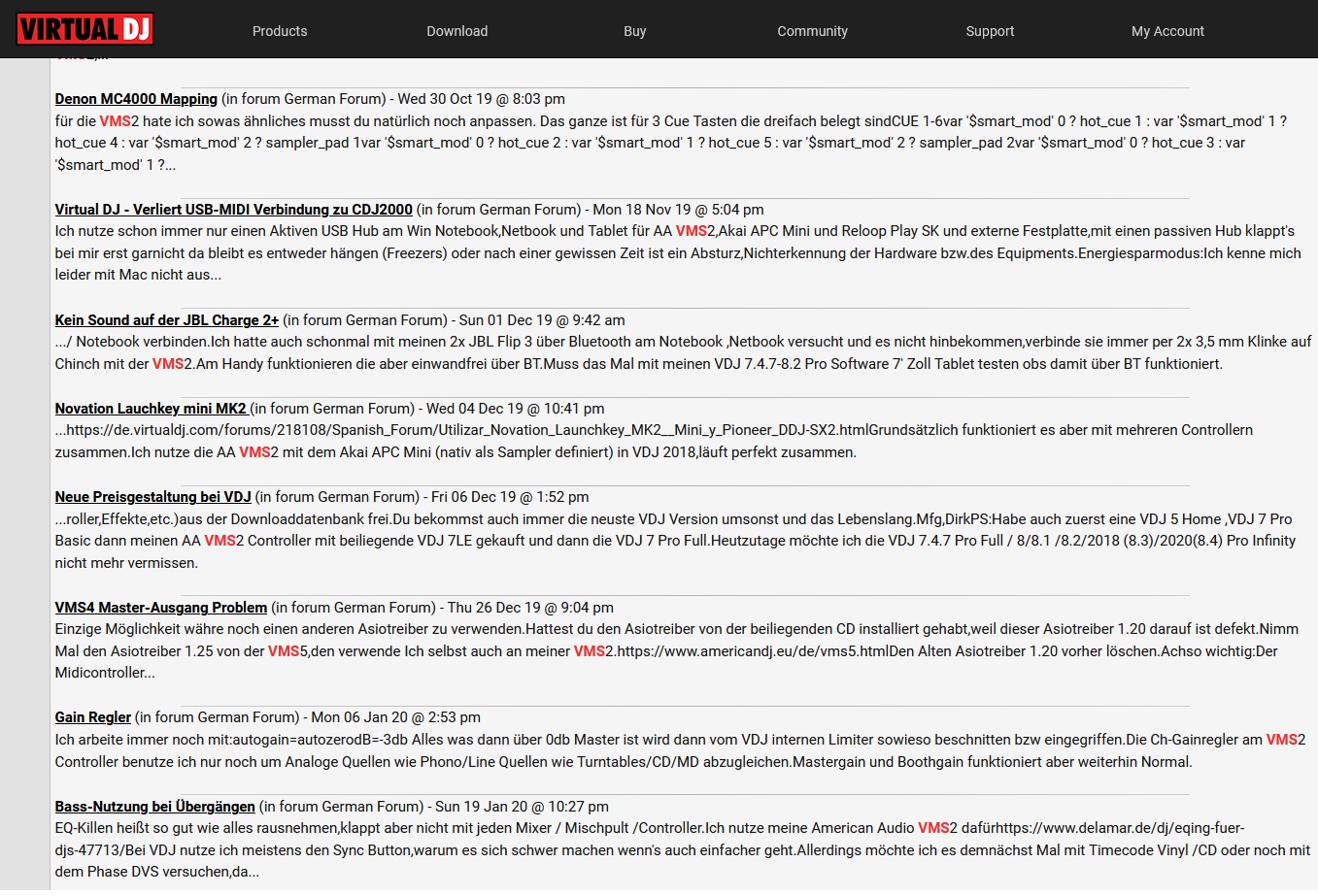The image size is (1318, 896).
Task: Open the Community menu
Action: [813, 31]
